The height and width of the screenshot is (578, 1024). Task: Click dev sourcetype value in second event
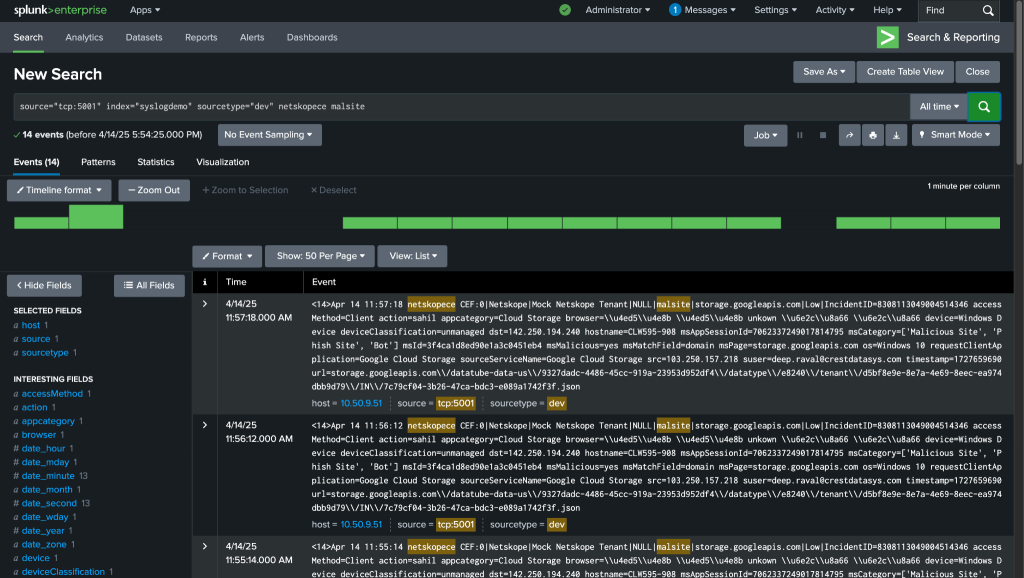point(556,524)
